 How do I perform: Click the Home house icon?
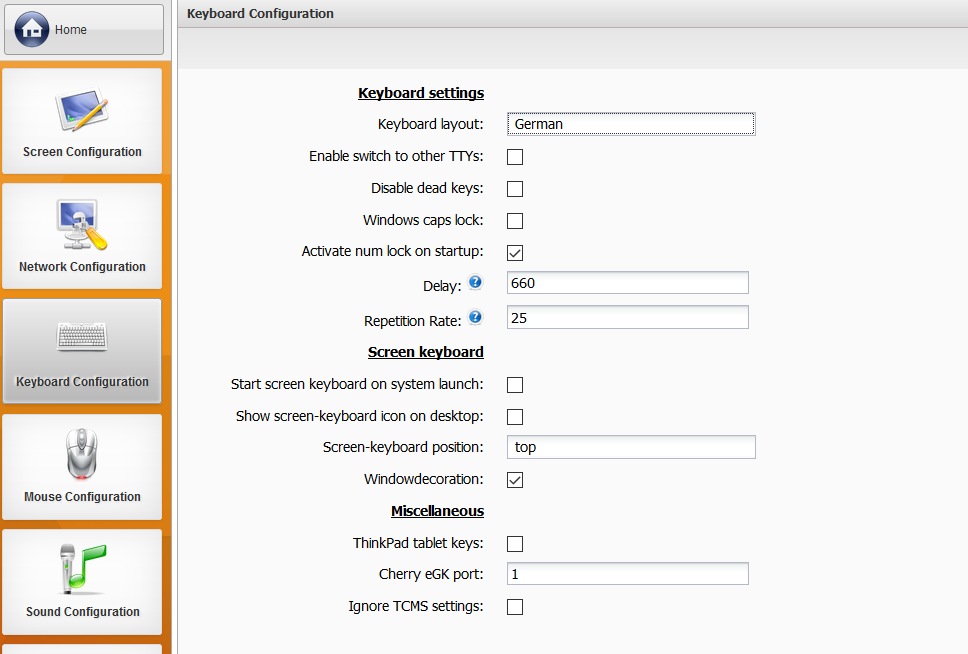point(31,29)
